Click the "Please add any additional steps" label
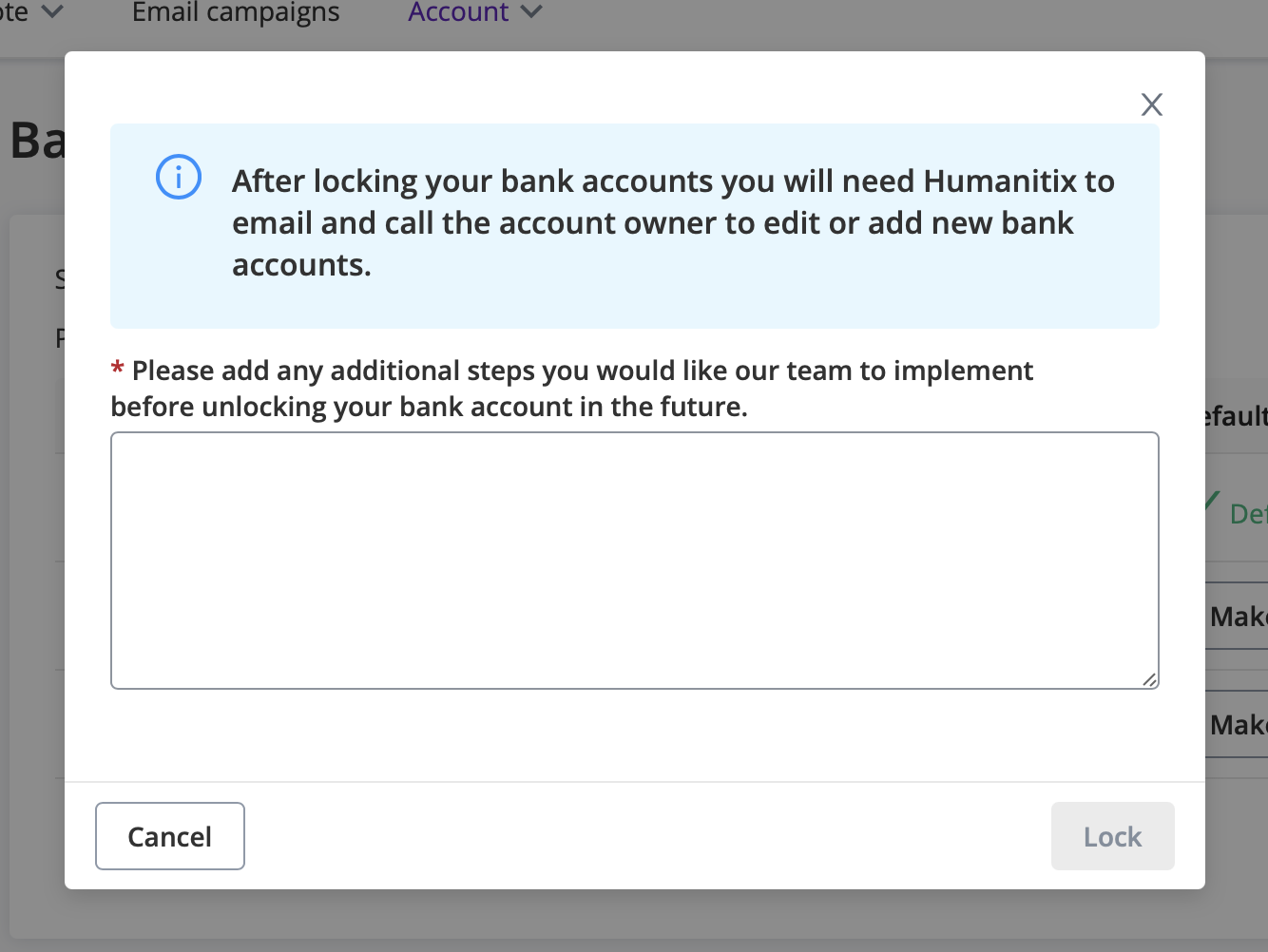1268x952 pixels. click(572, 388)
